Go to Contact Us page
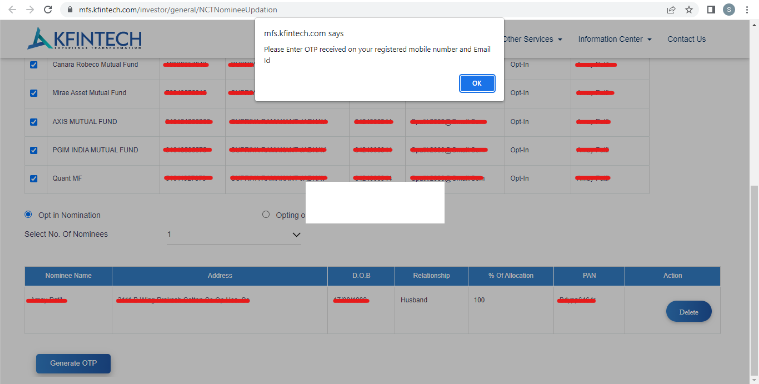Viewport: 759px width, 384px height. 686,39
